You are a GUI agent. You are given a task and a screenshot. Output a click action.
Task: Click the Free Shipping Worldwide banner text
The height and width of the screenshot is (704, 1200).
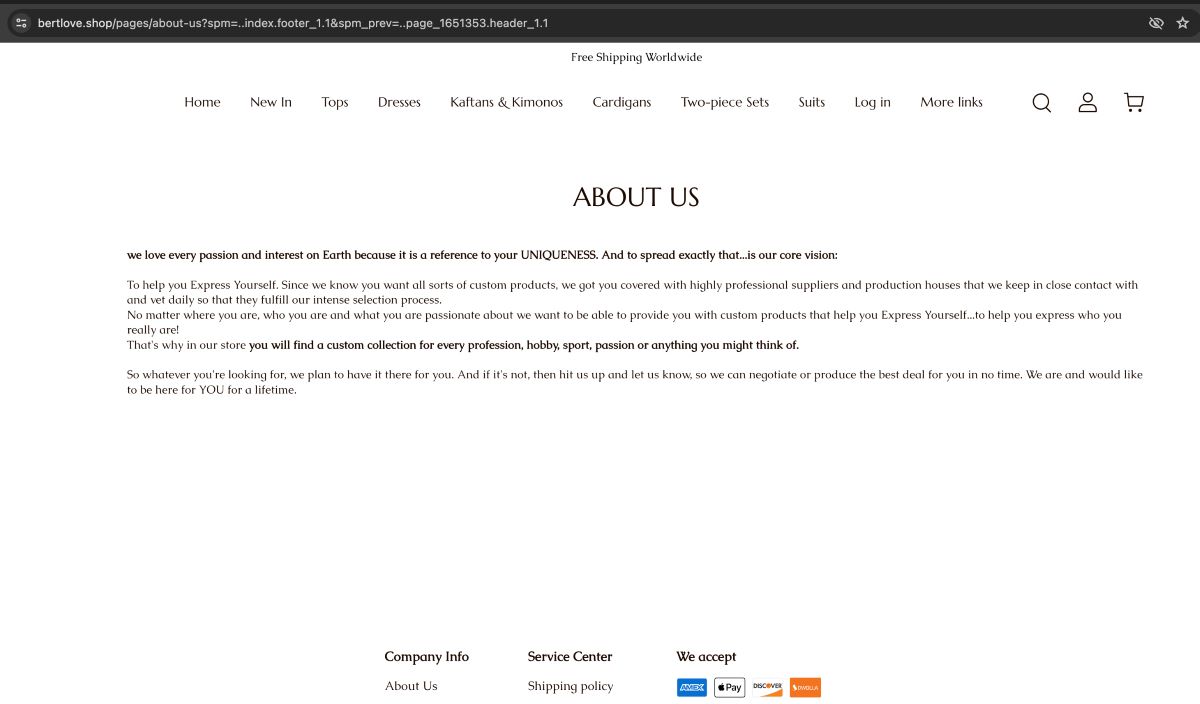point(636,57)
